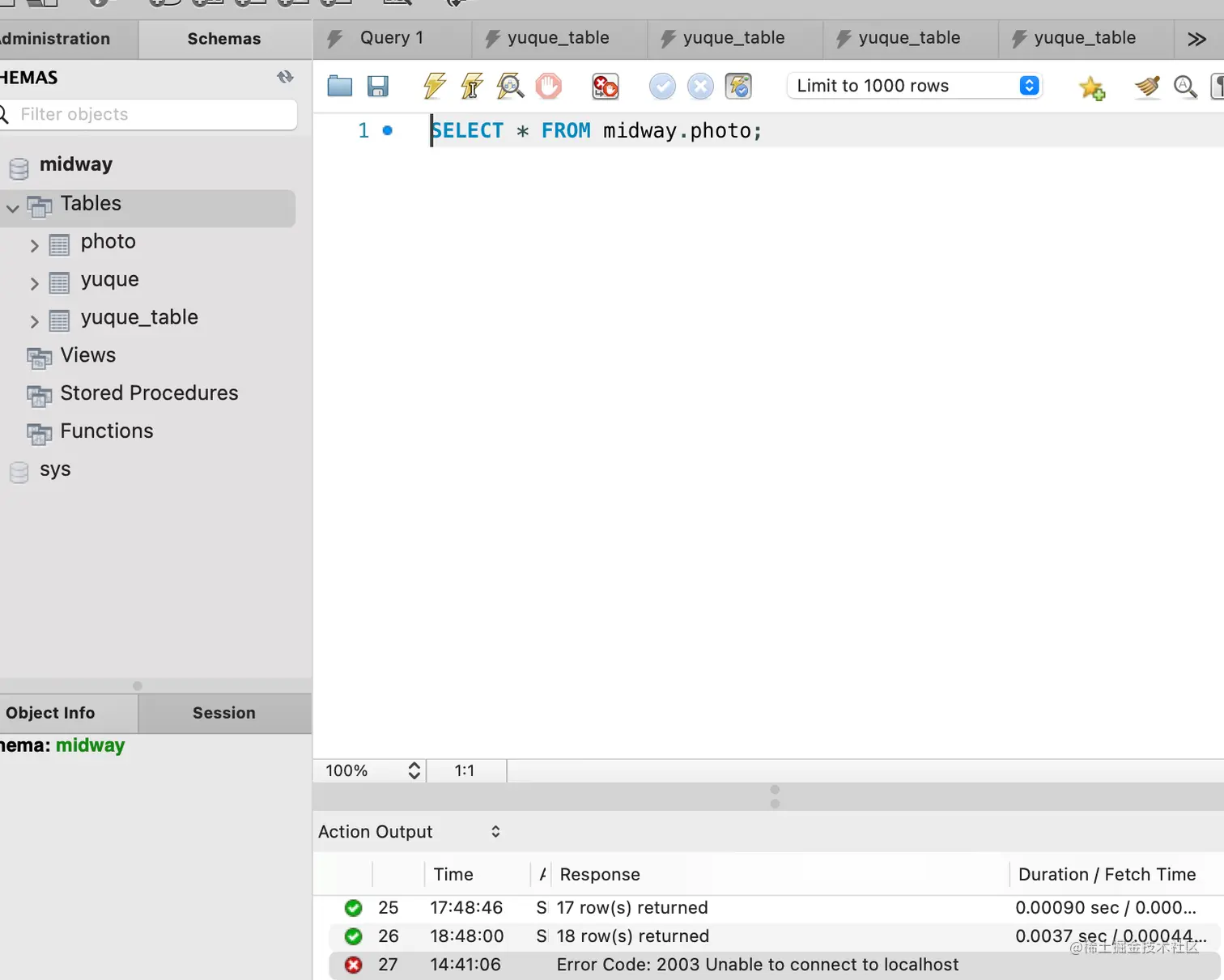Click the photo table icon

59,244
